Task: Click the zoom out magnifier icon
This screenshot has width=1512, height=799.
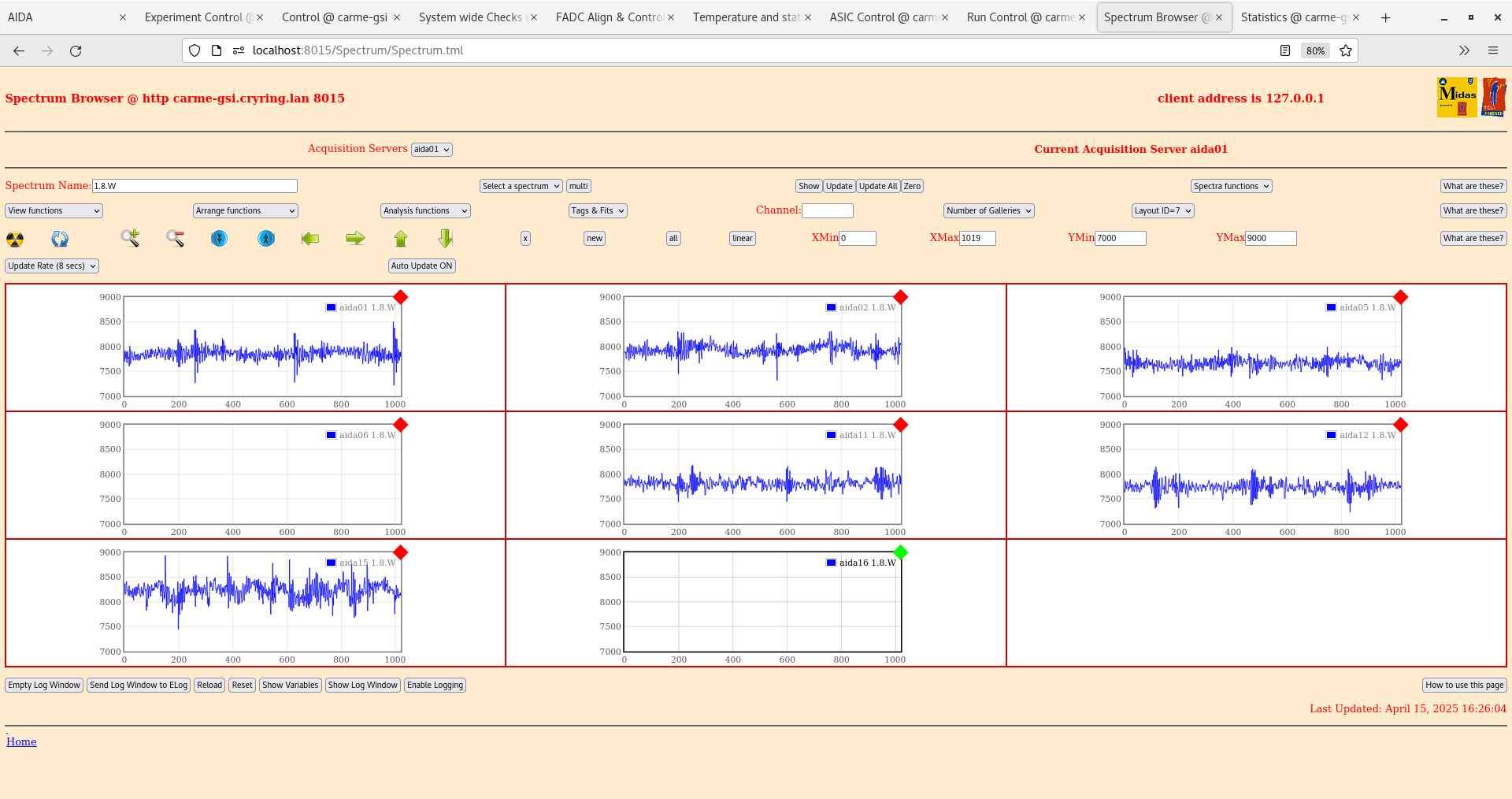Action: pos(175,238)
